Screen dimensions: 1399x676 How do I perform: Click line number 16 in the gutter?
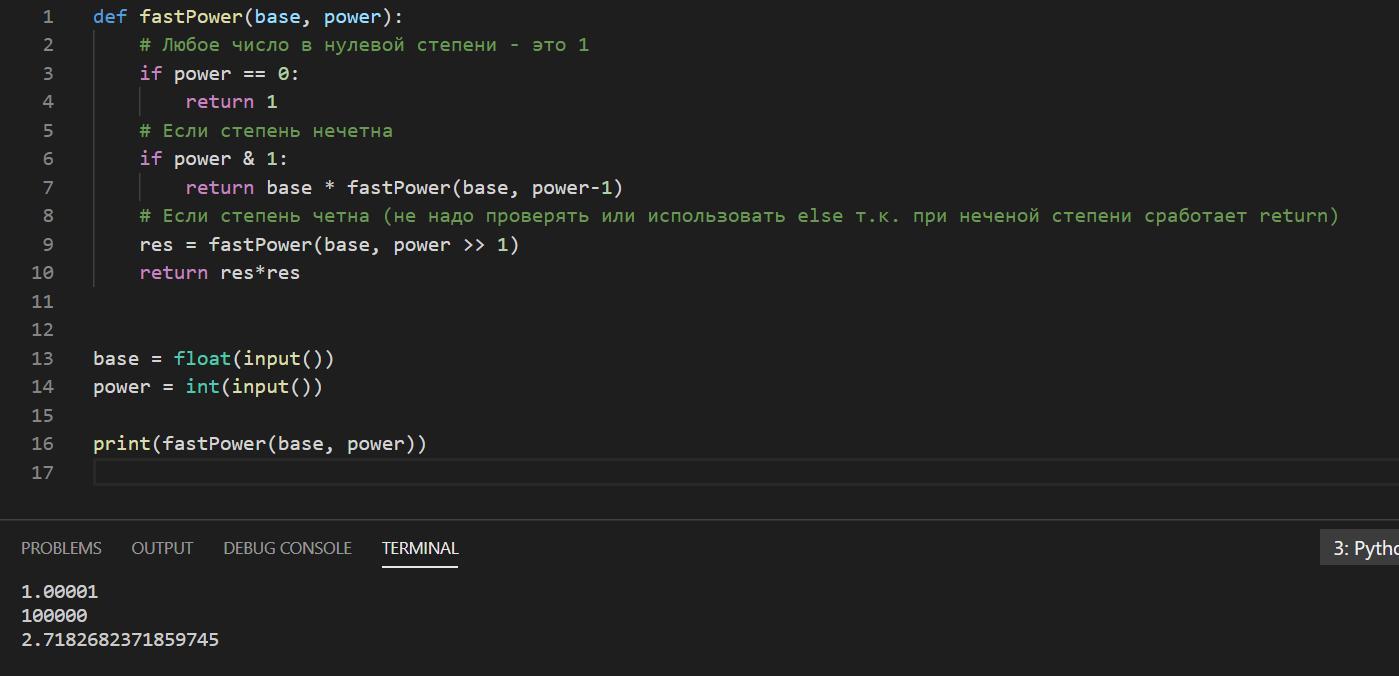[43, 444]
